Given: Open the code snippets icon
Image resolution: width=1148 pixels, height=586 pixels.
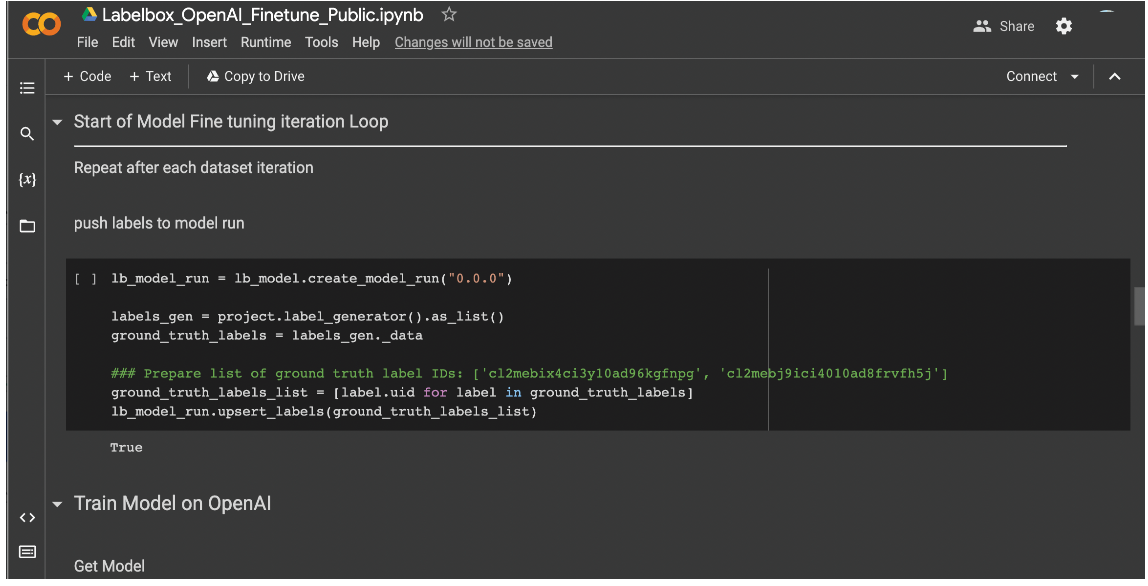Looking at the screenshot, I should pos(27,517).
